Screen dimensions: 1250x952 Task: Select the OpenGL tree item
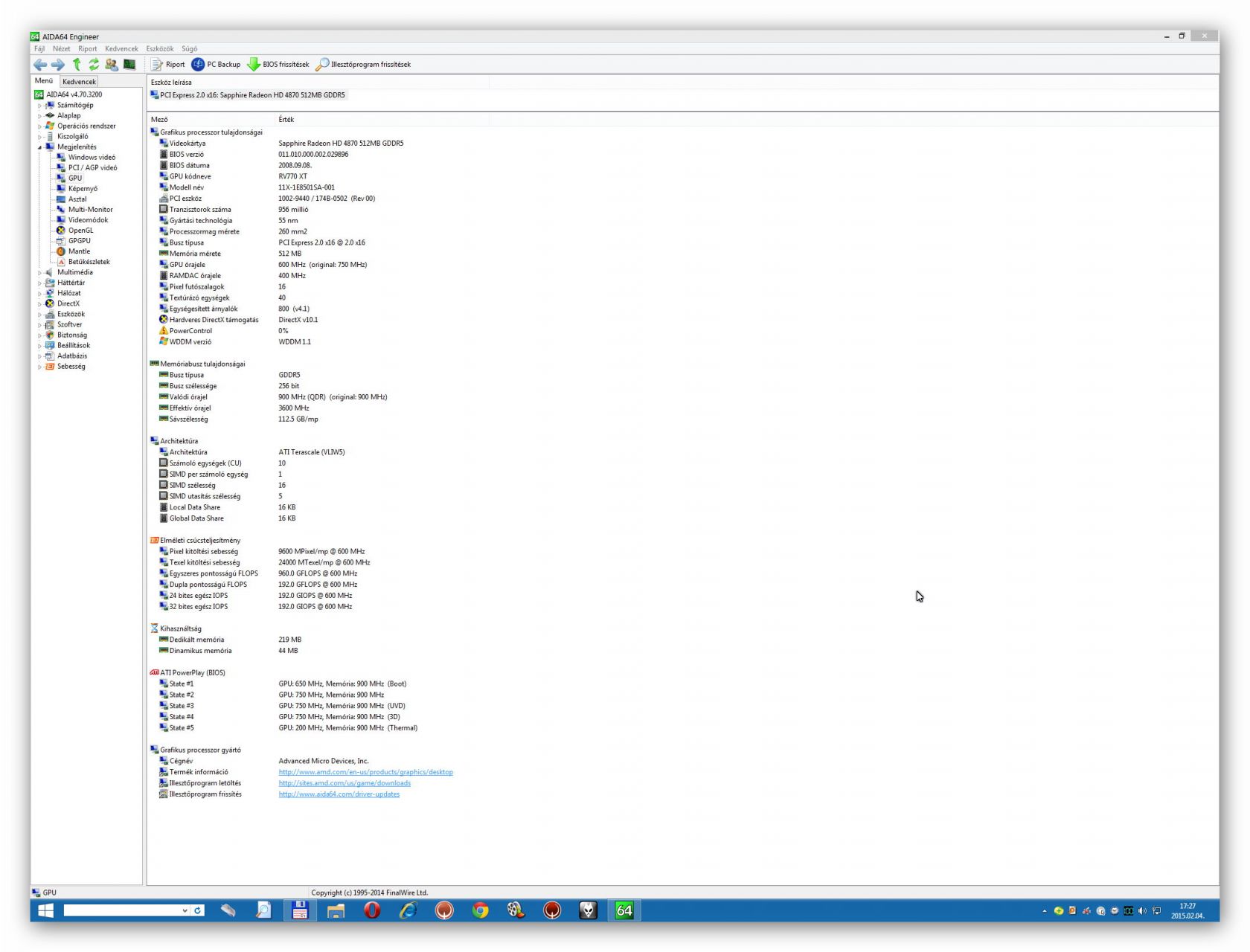point(75,231)
